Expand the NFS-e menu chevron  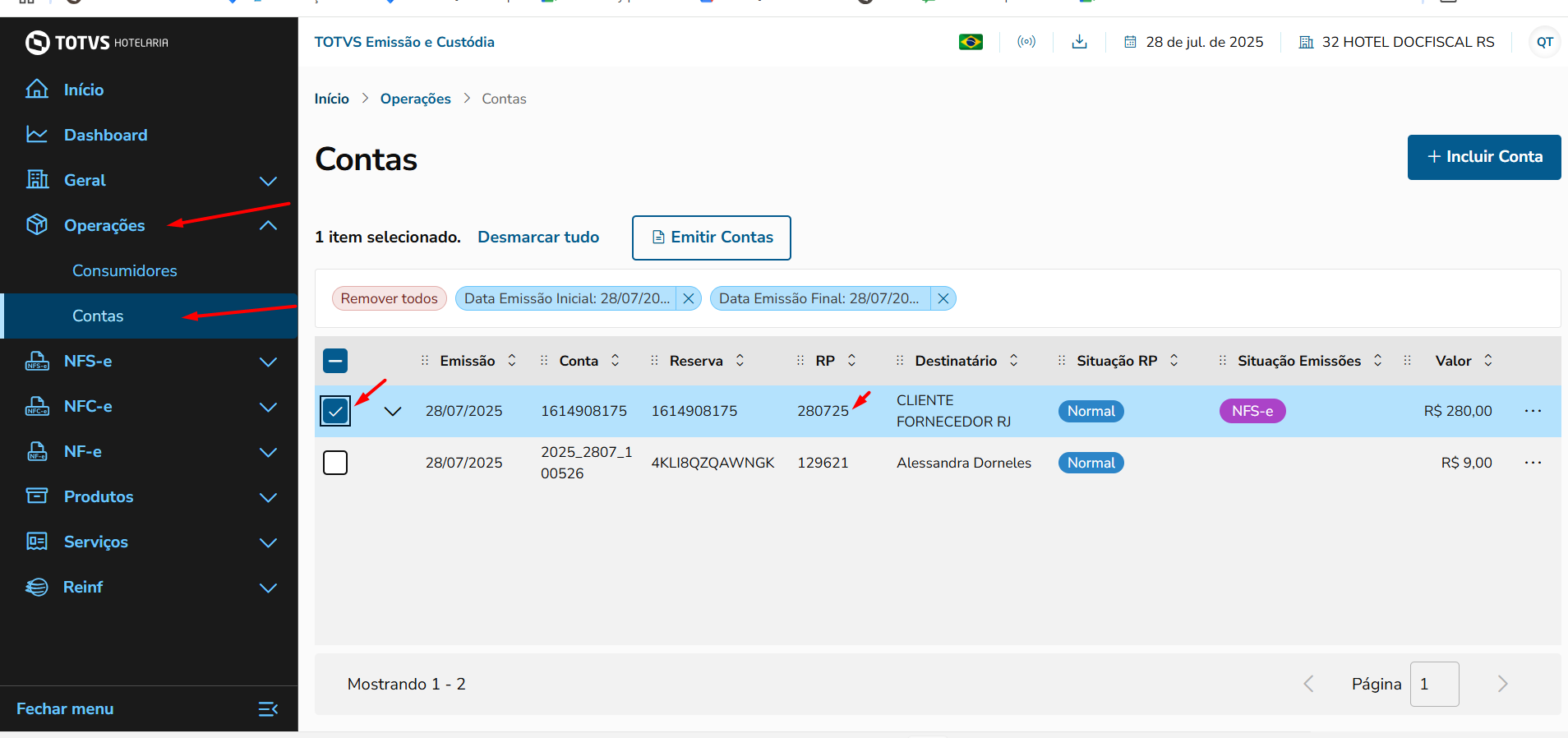[x=268, y=362]
